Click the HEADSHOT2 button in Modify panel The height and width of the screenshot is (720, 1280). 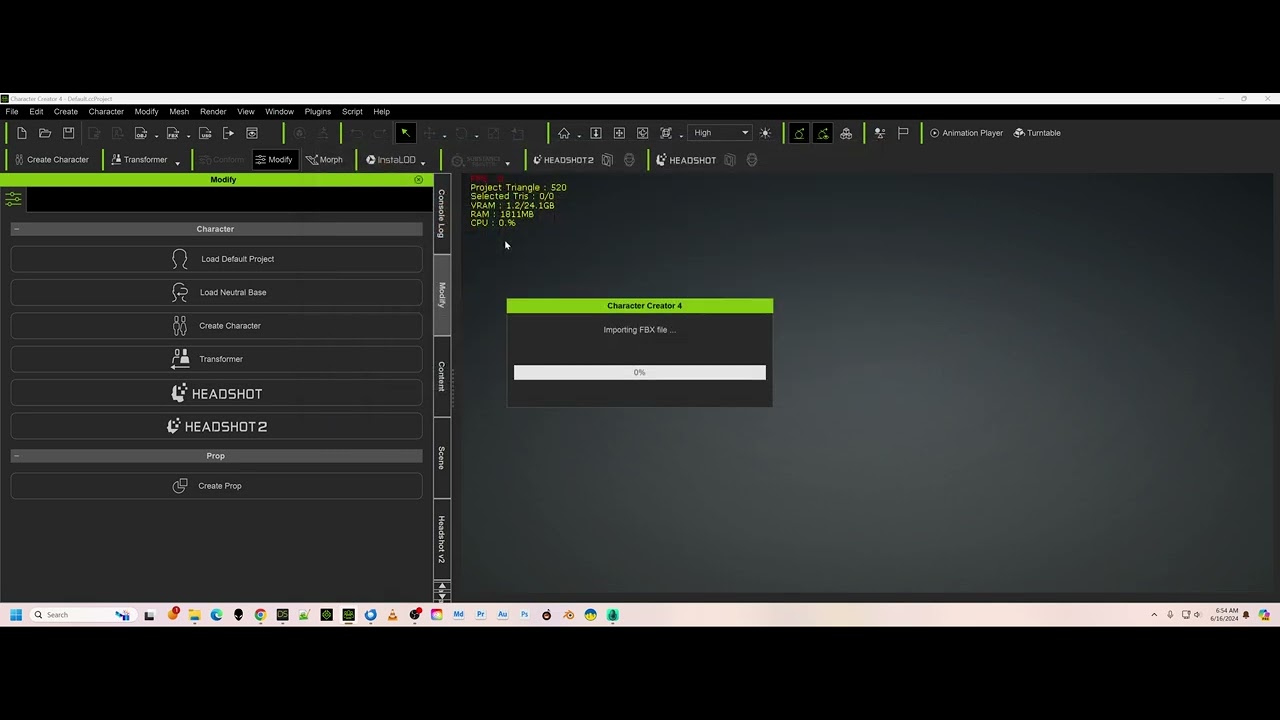tap(217, 427)
